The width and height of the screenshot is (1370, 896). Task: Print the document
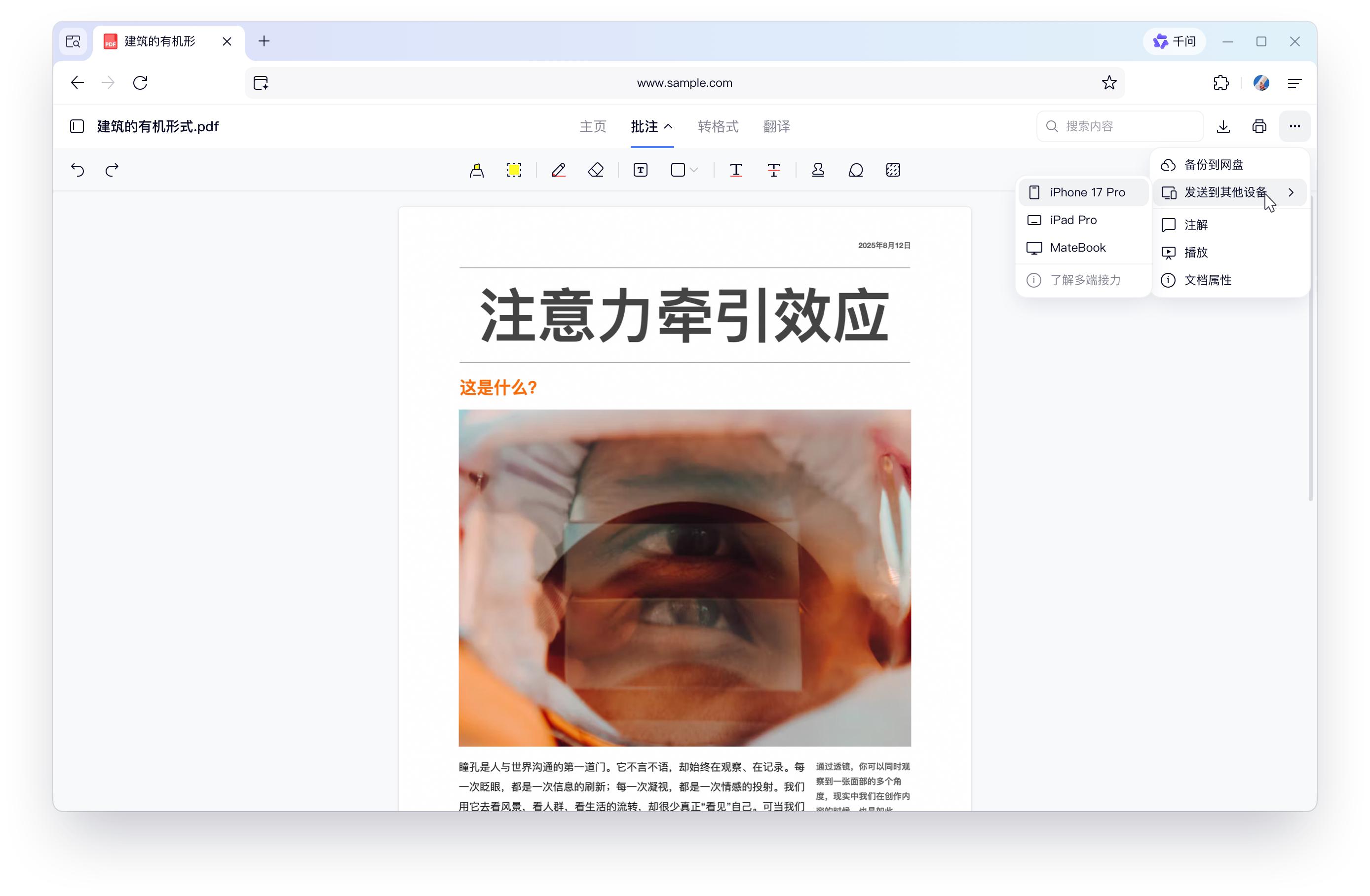[x=1259, y=126]
